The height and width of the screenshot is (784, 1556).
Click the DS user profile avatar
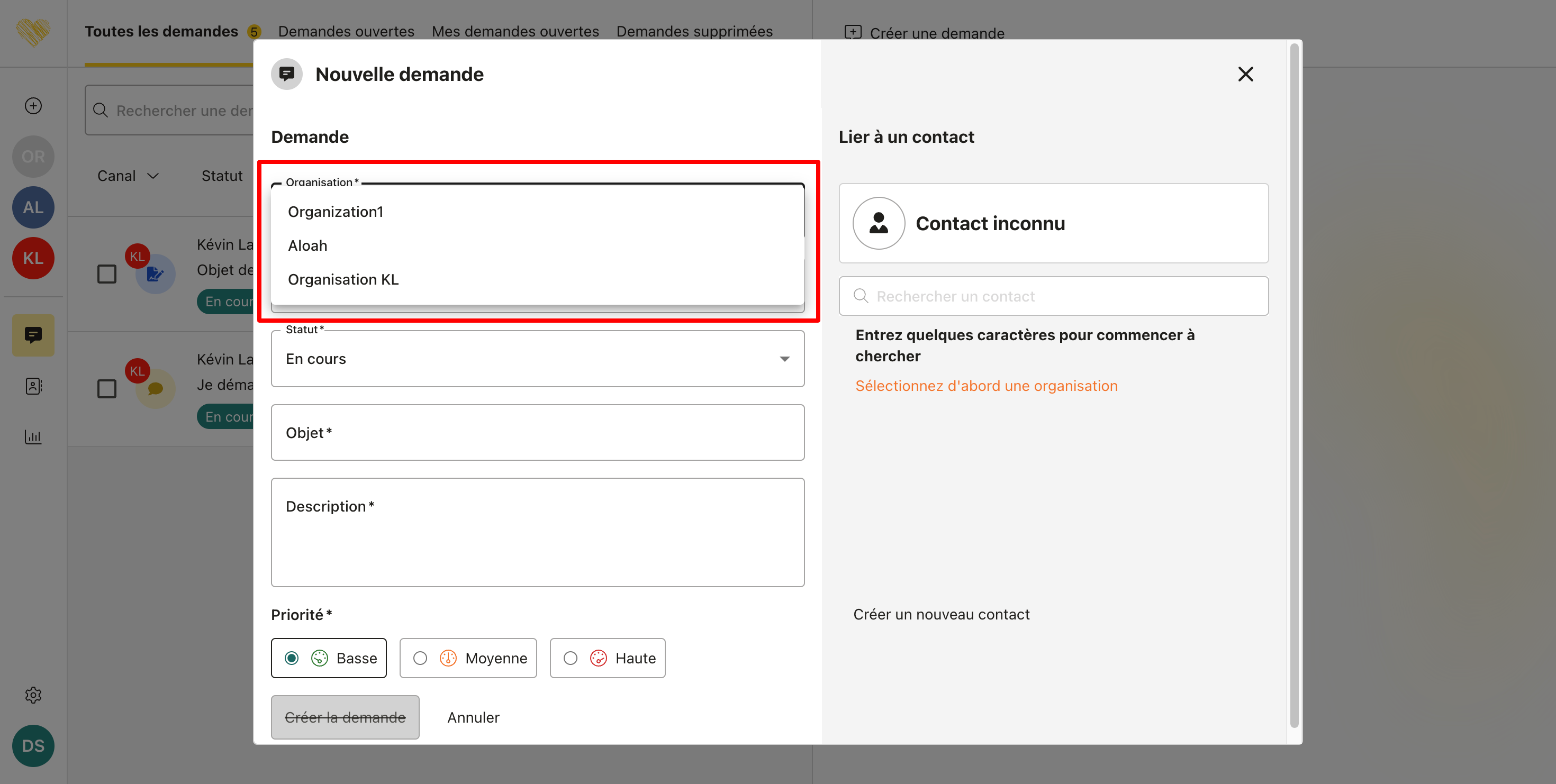(x=33, y=746)
